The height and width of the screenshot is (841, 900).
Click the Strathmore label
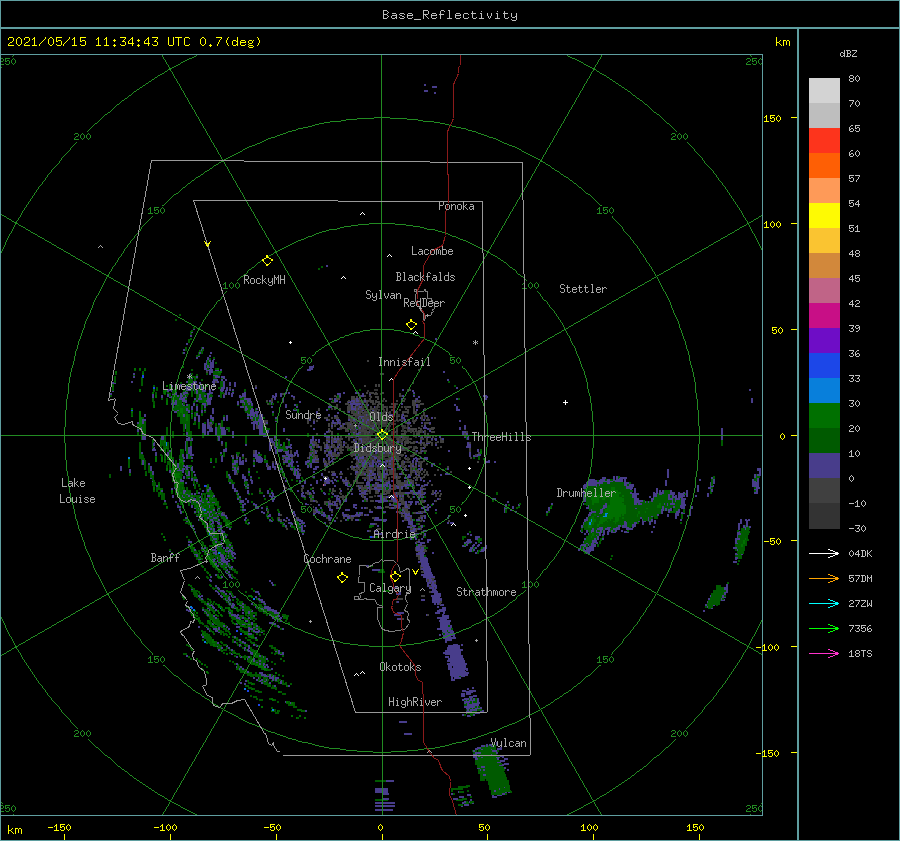pyautogui.click(x=486, y=592)
